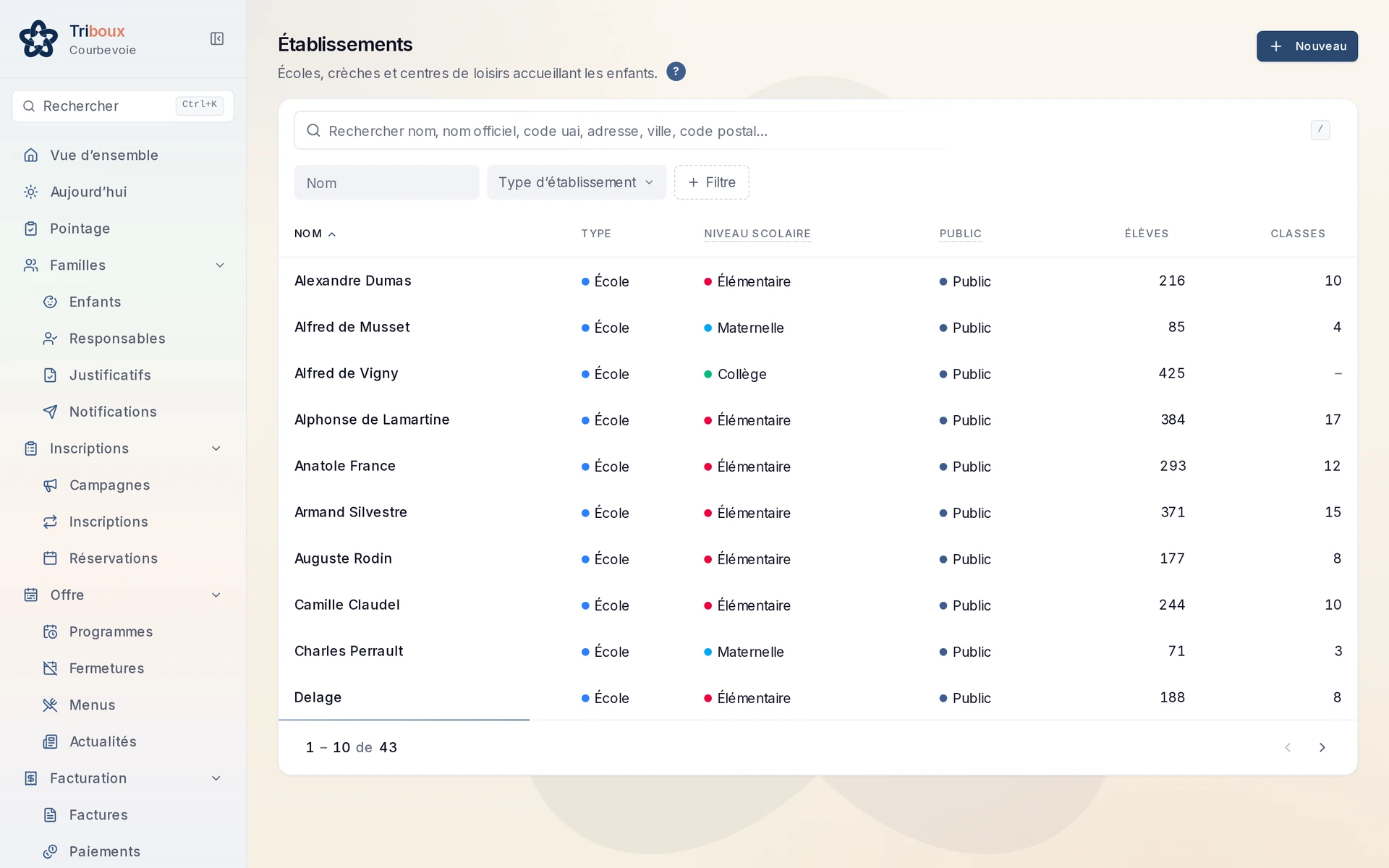
Task: Click the TYPE column header
Action: click(596, 234)
